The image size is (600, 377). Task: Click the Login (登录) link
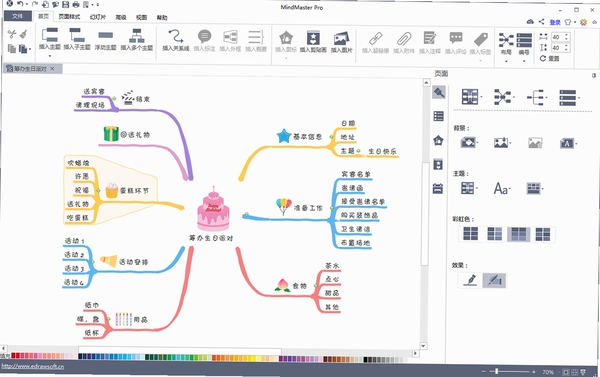point(555,22)
